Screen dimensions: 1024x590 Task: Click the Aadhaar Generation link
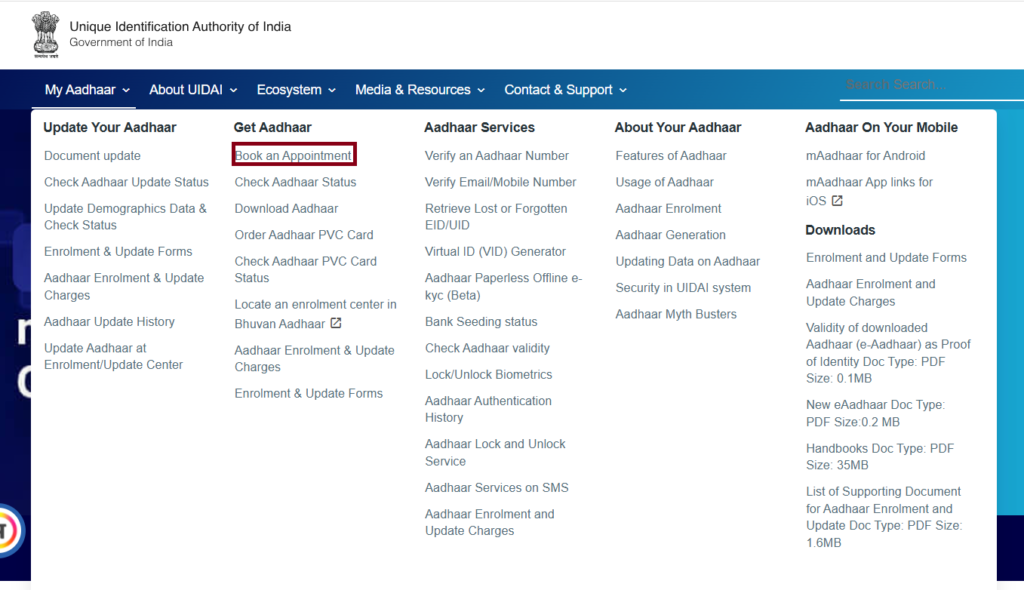pos(670,235)
